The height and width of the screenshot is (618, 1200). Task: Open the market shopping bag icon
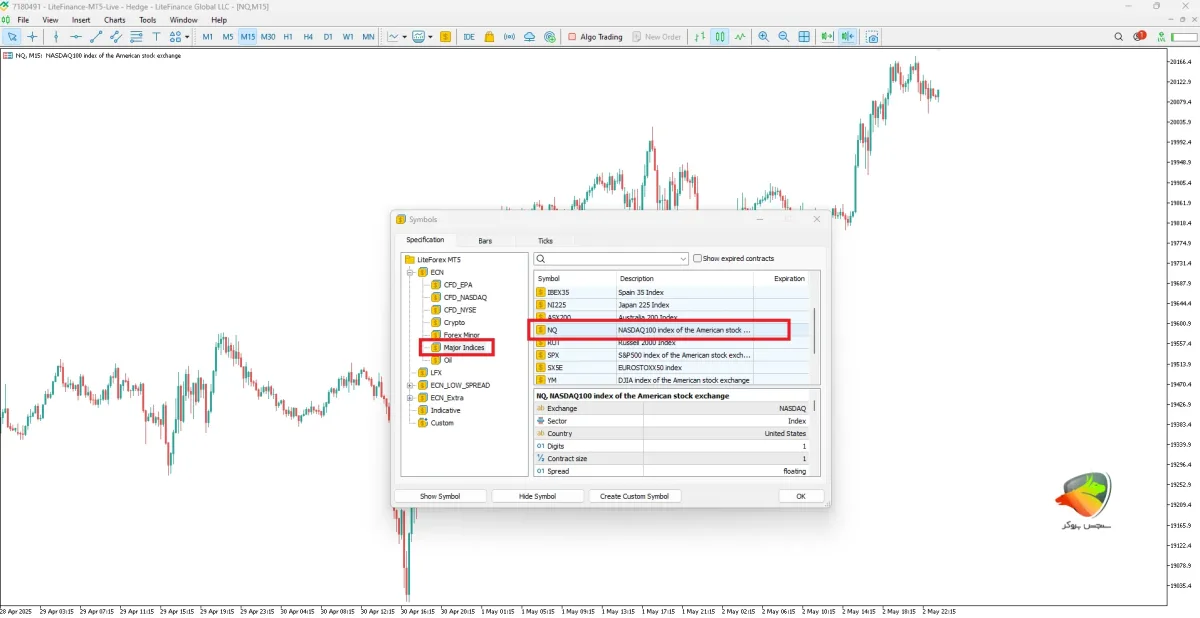tap(489, 37)
